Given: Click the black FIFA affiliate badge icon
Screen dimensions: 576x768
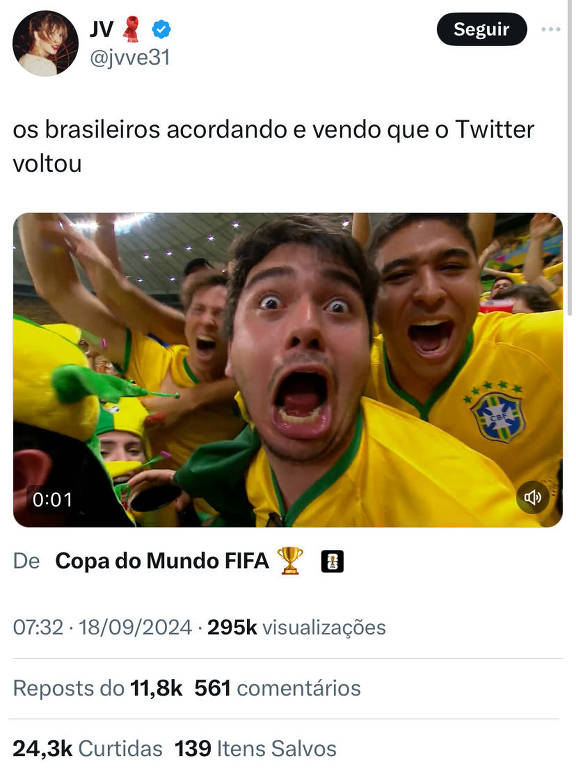Looking at the screenshot, I should click(x=332, y=561).
